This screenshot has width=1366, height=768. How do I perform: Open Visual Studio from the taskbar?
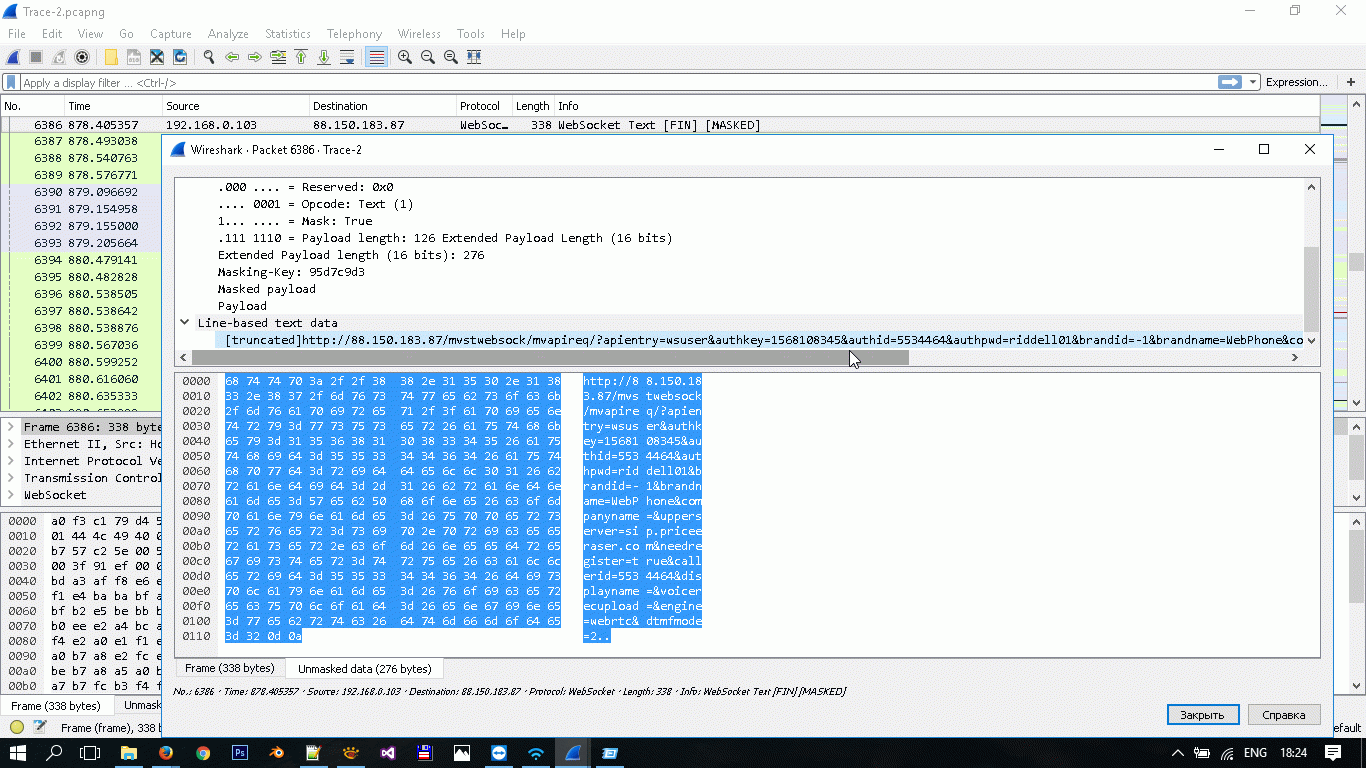click(387, 753)
